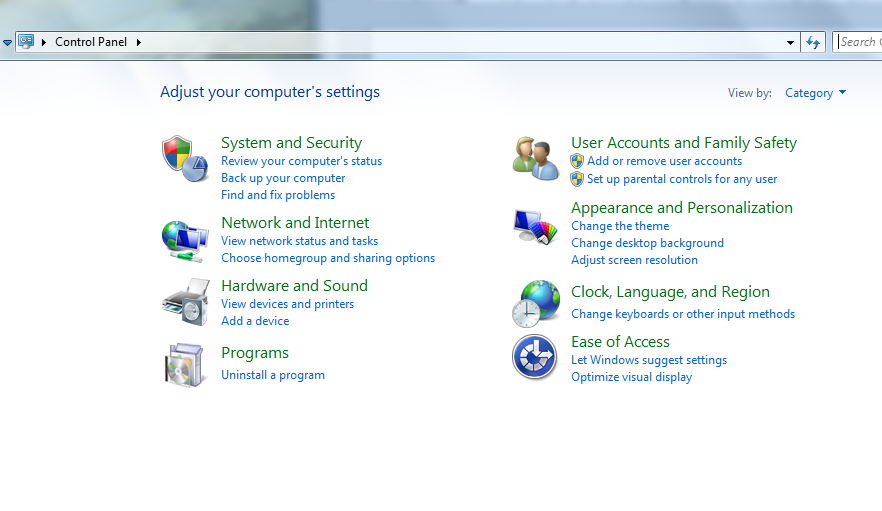Click the address bar path field
Screen dimensions: 882x511
click(x=407, y=42)
